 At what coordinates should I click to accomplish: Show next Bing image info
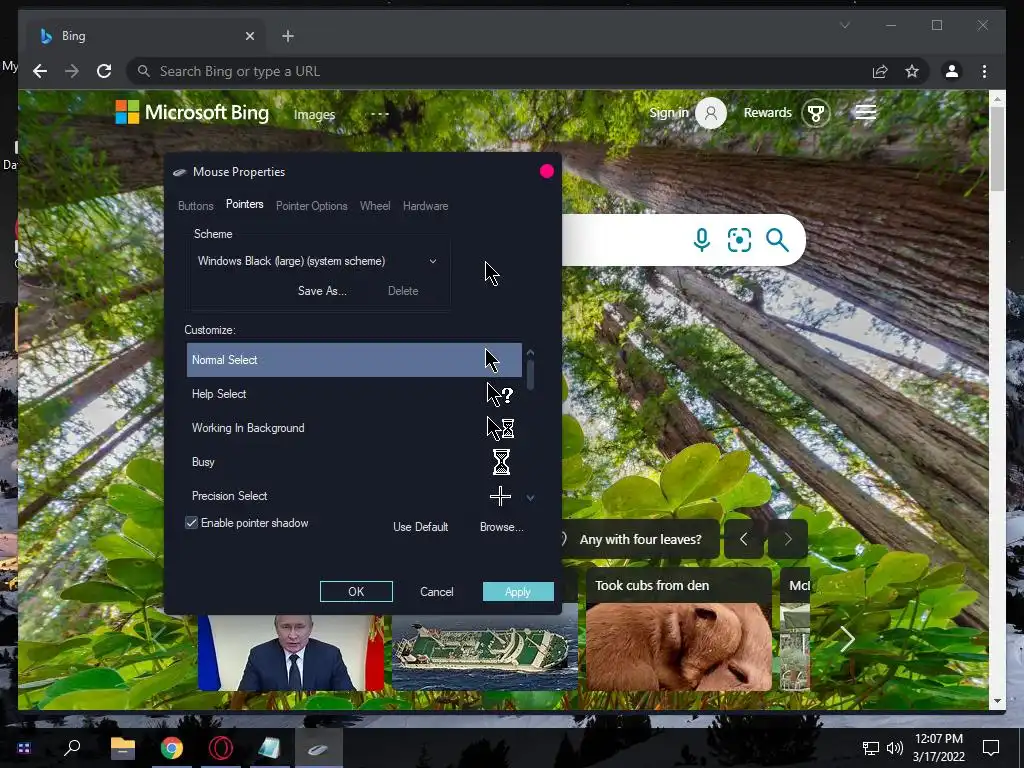[788, 539]
